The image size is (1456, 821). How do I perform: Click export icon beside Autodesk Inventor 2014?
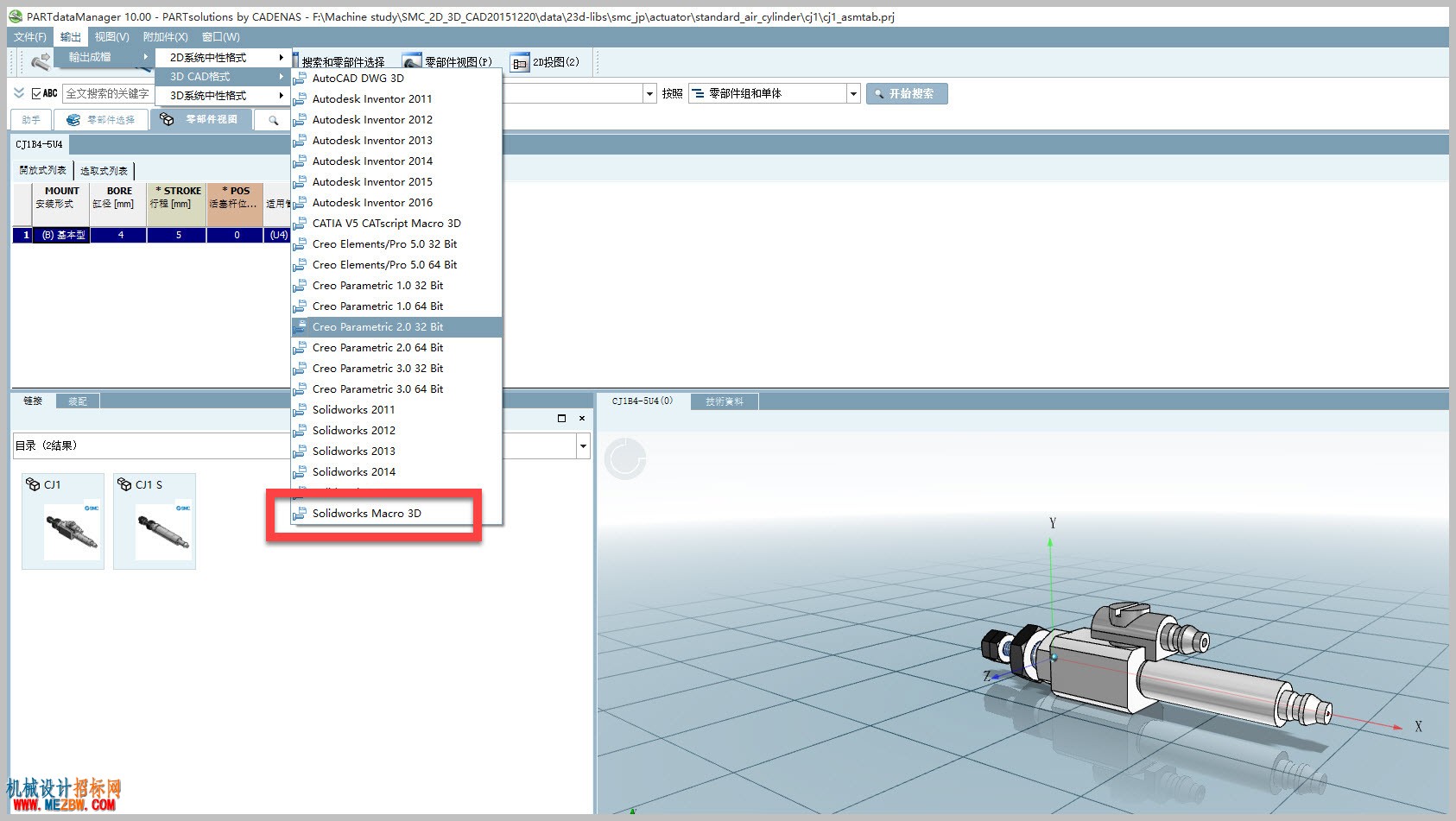[x=300, y=161]
